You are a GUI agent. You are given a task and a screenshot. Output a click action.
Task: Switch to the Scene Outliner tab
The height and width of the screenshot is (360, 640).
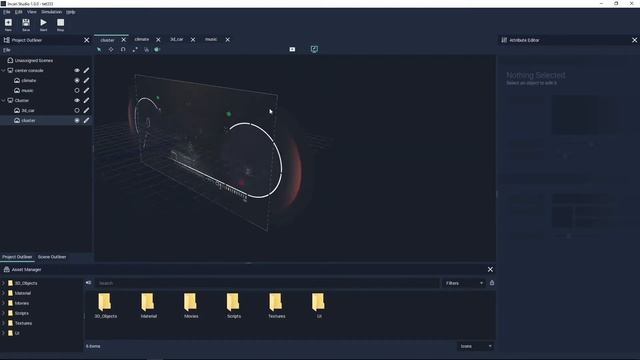coord(52,257)
